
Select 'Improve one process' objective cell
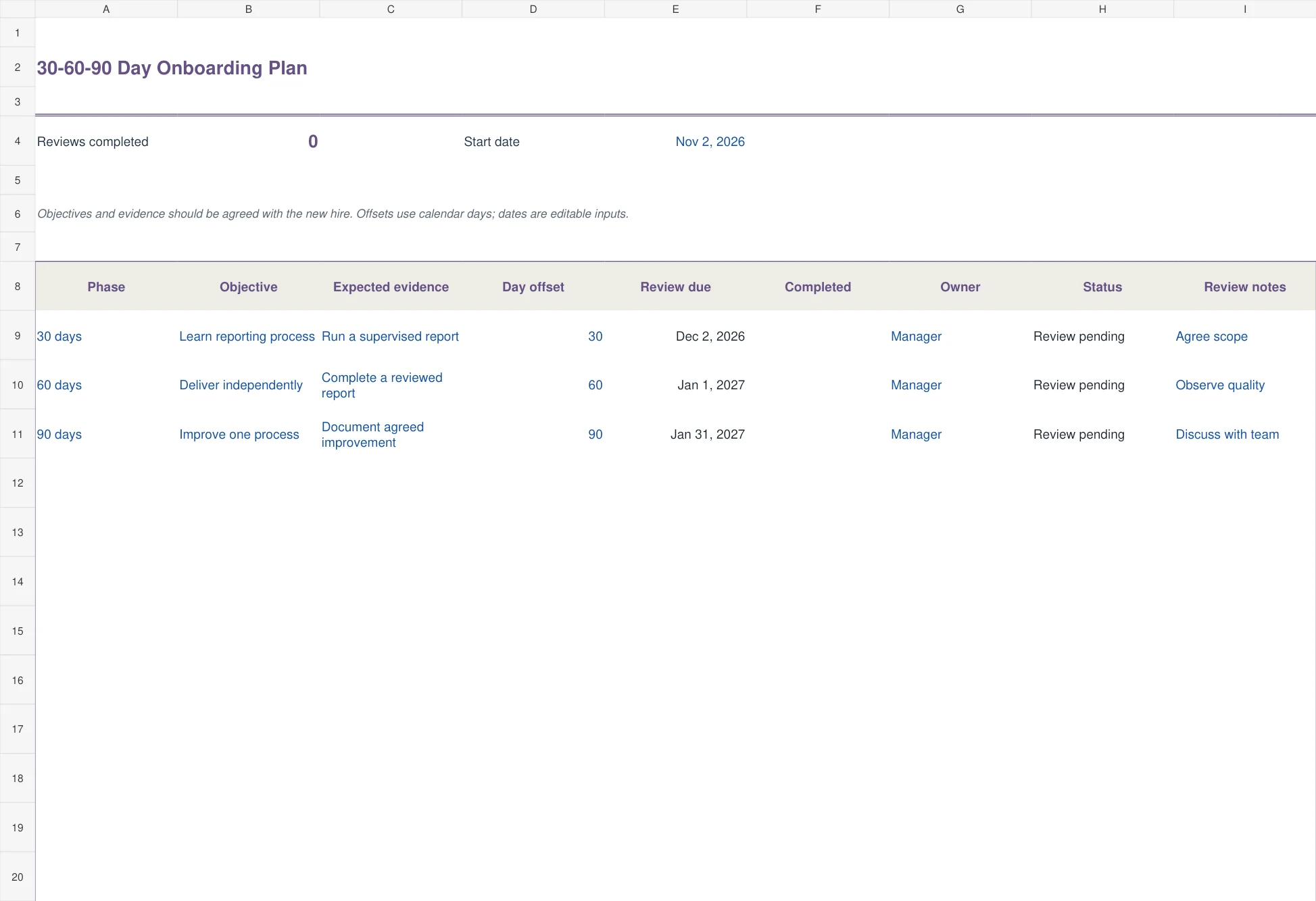click(249, 434)
